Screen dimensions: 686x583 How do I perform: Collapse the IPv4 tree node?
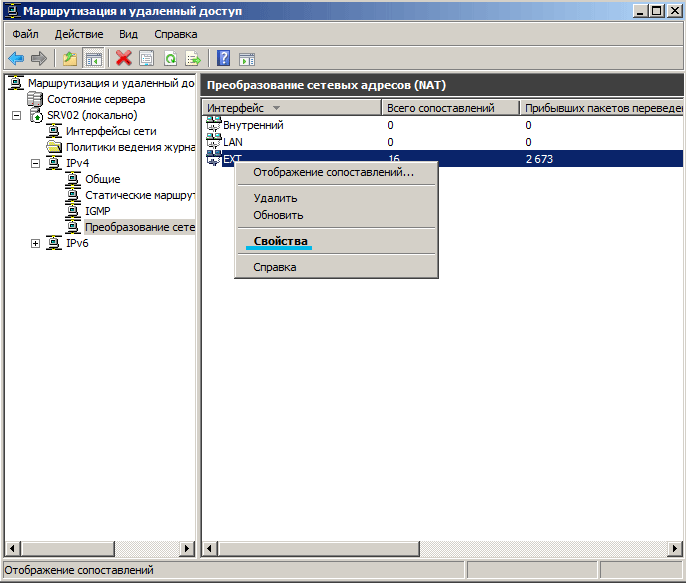tap(36, 163)
